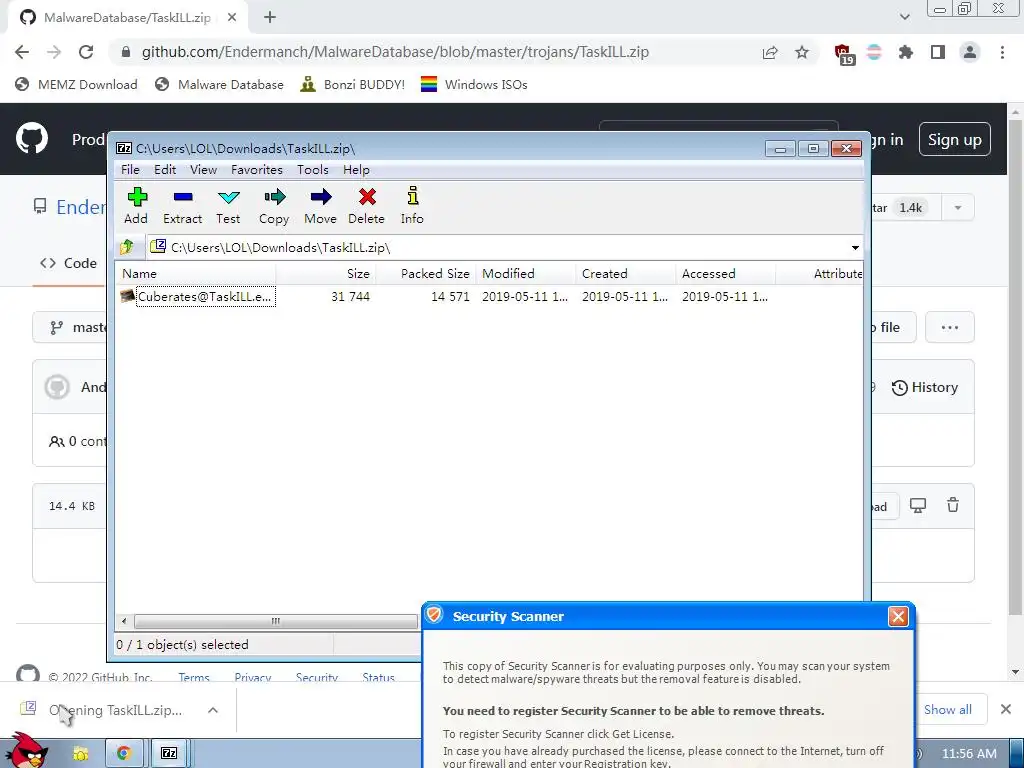Click Chrome forward navigation arrow
Image resolution: width=1024 pixels, height=768 pixels.
click(x=54, y=52)
